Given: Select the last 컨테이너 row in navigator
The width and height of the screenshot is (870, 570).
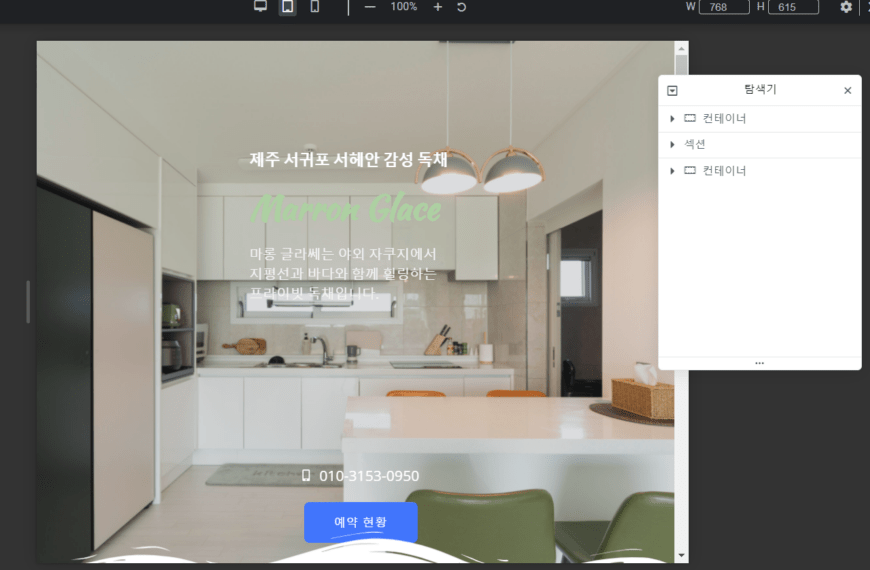Looking at the screenshot, I should pos(760,170).
